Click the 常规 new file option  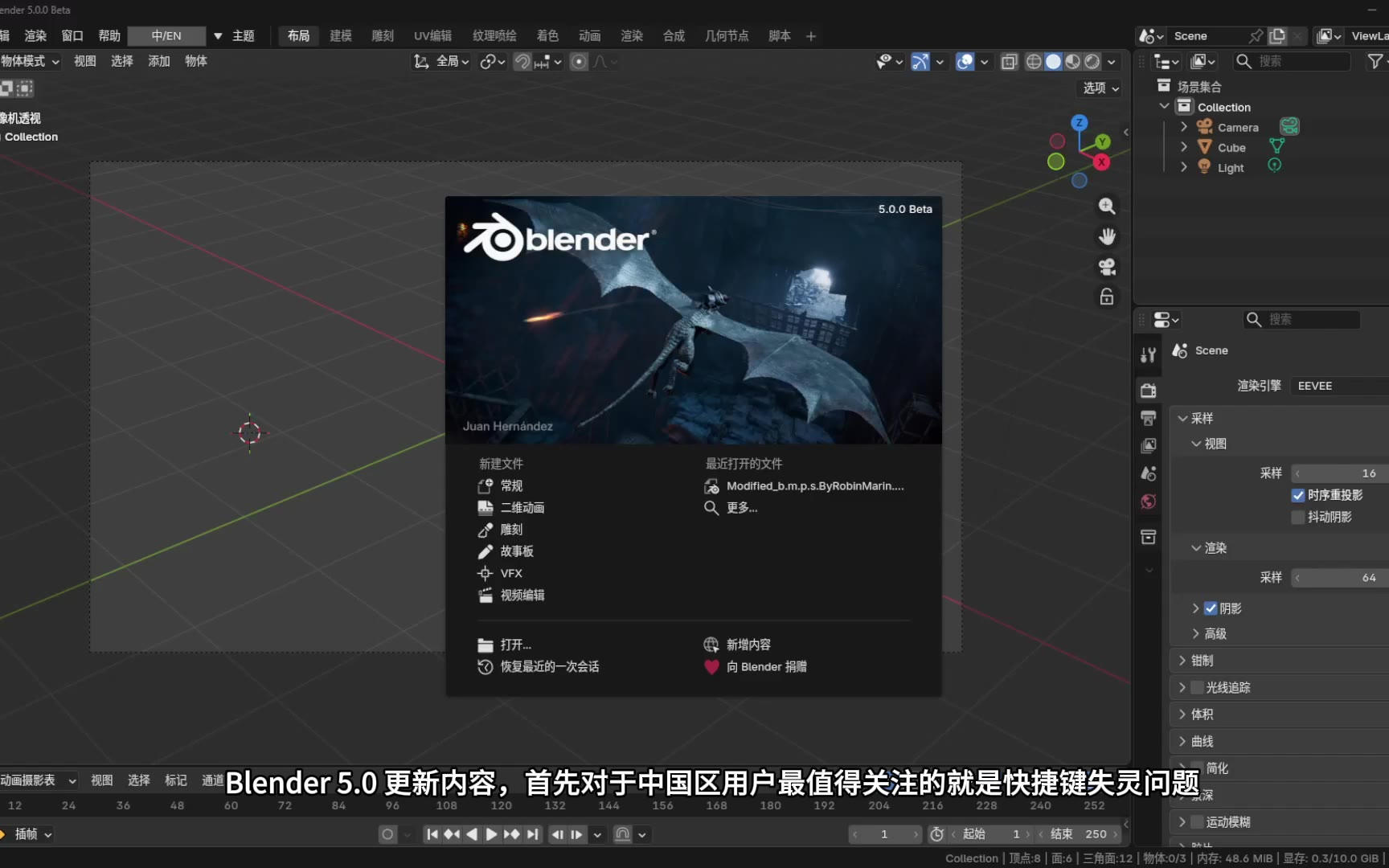511,485
